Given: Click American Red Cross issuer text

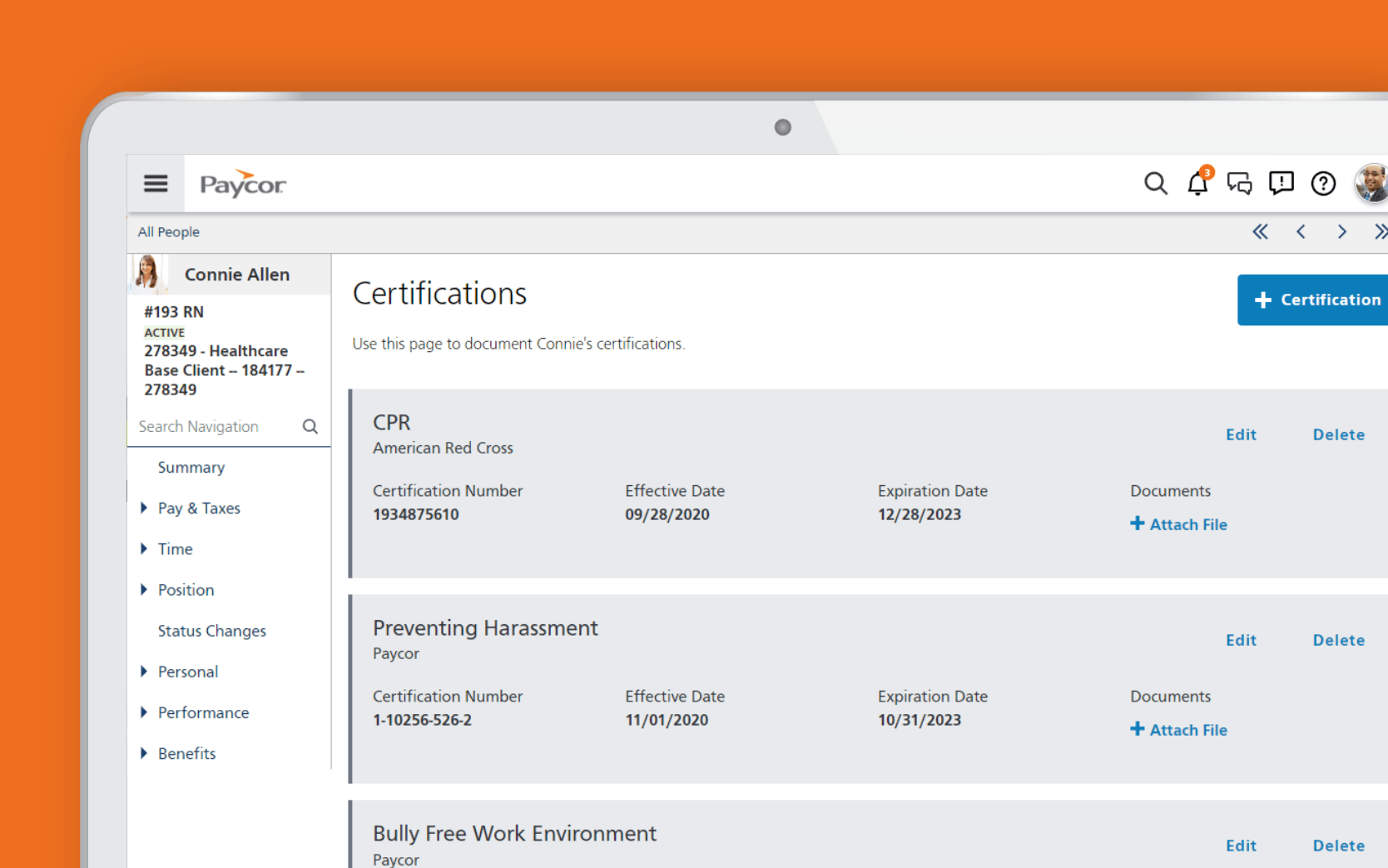Looking at the screenshot, I should (443, 448).
